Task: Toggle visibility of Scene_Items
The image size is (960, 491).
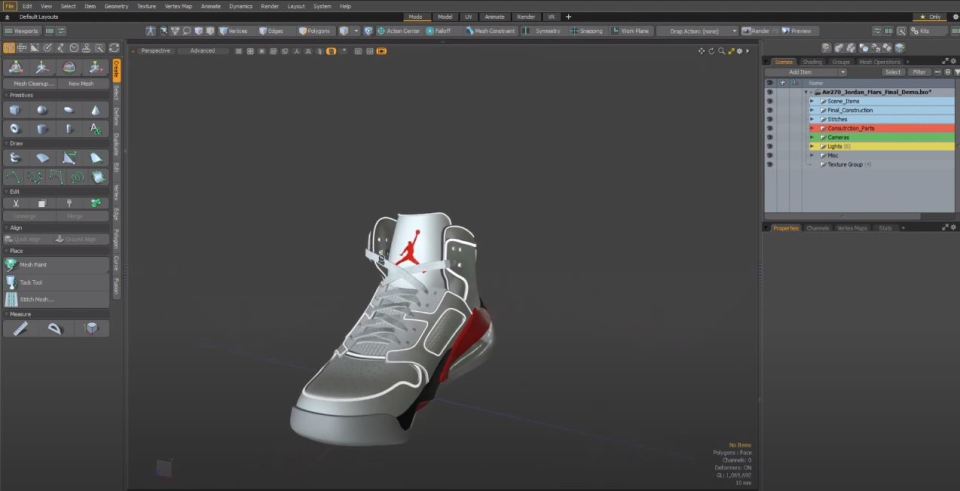Action: tap(770, 101)
